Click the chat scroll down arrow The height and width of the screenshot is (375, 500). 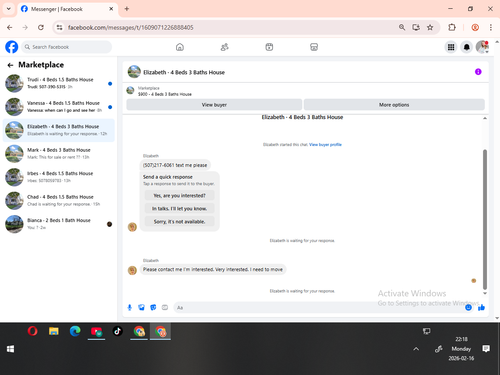coord(485,293)
